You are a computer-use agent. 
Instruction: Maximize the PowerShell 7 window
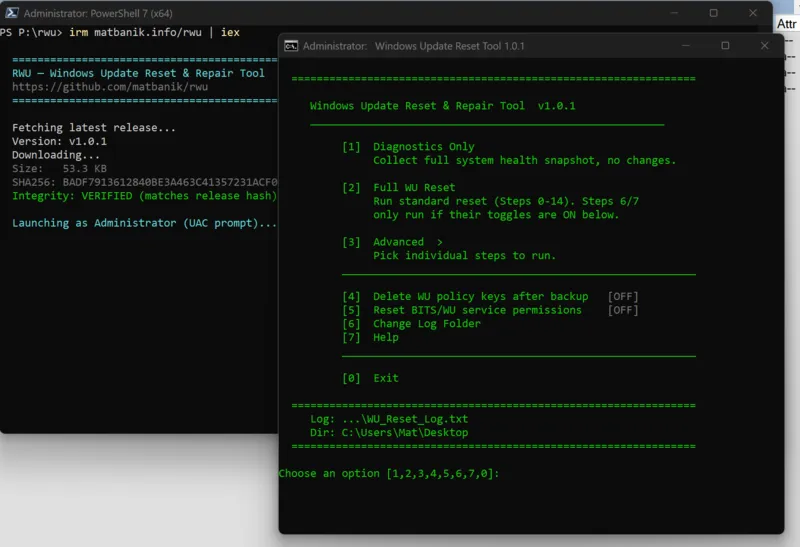713,13
